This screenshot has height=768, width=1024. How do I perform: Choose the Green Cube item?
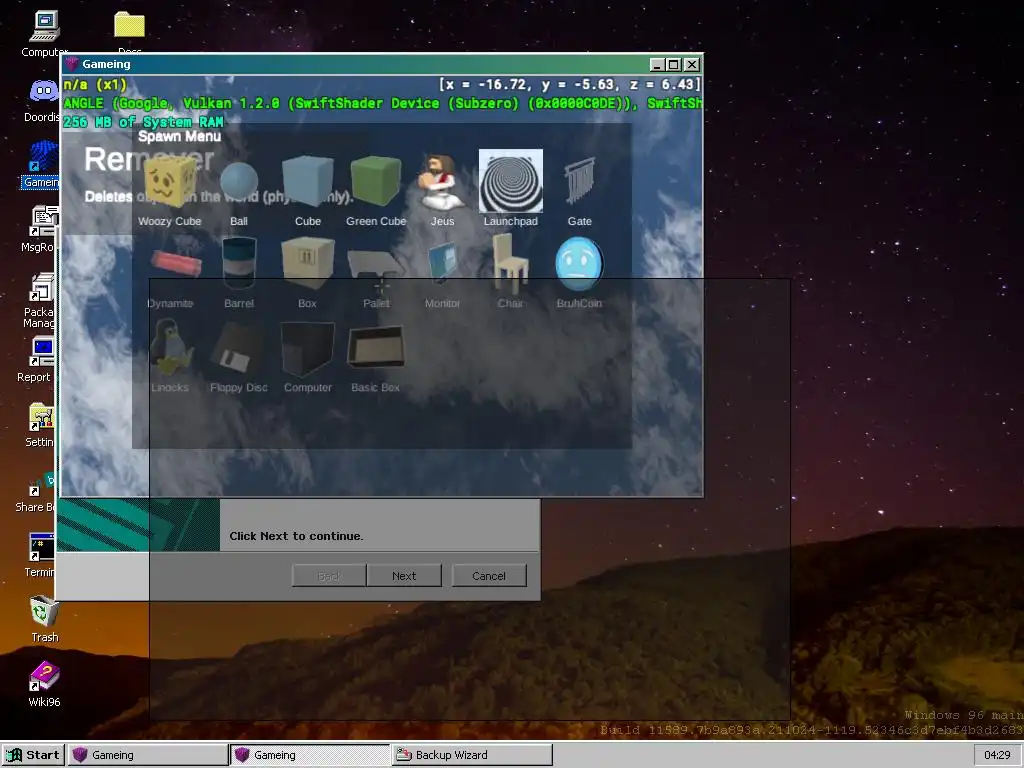point(376,189)
